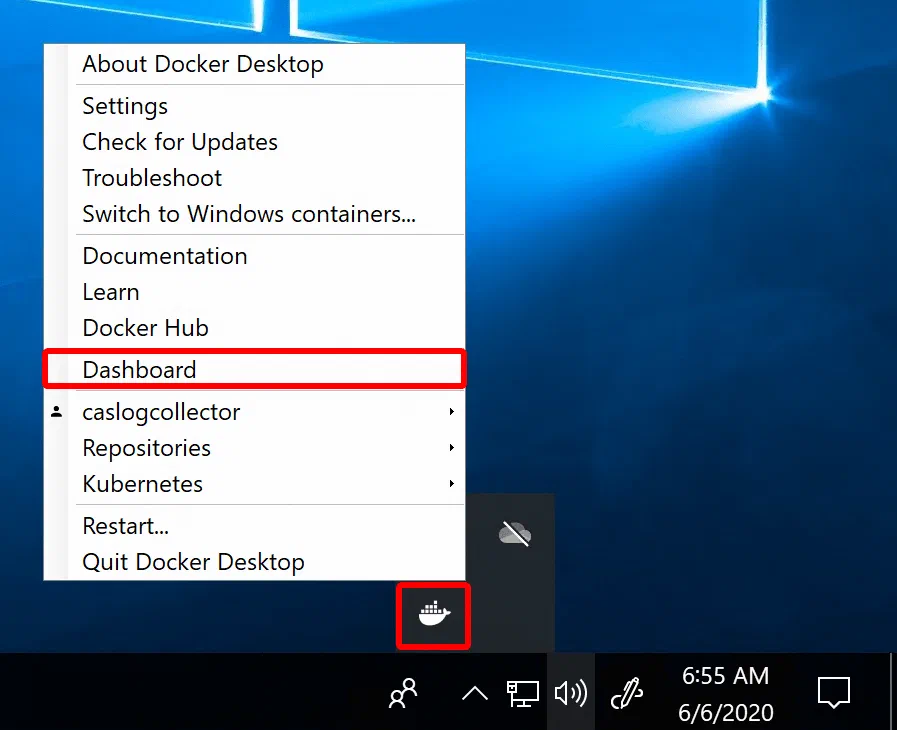The width and height of the screenshot is (897, 730).
Task: Select Check for Updates
Action: click(x=255, y=142)
